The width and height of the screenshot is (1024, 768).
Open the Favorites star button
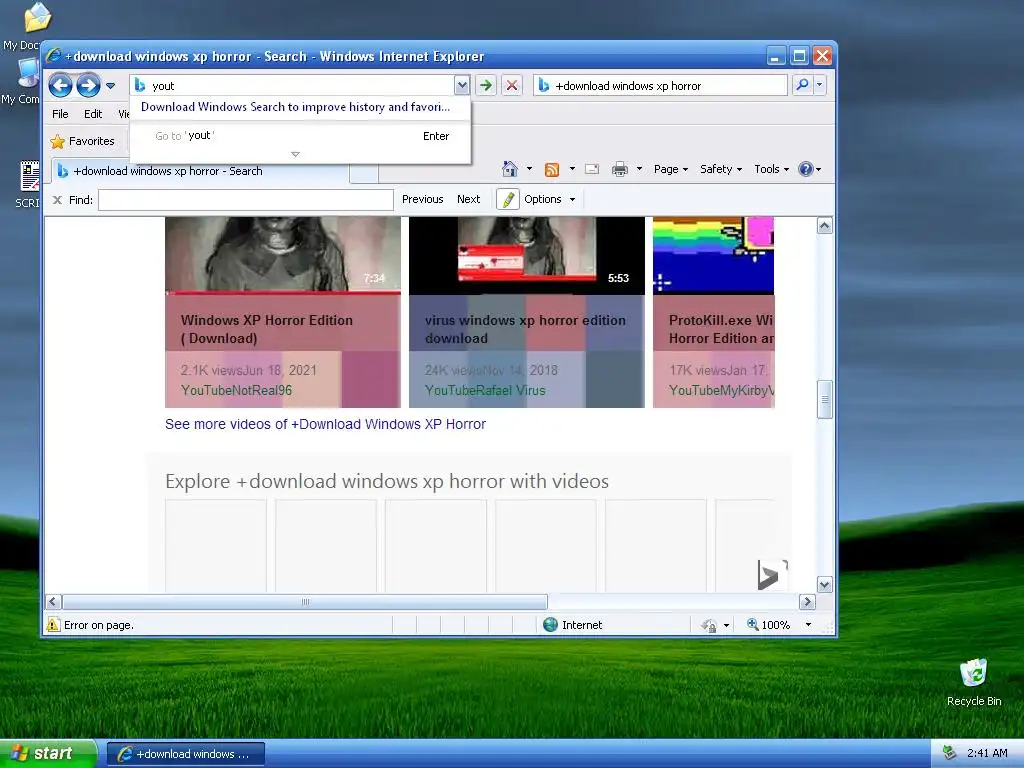(83, 141)
